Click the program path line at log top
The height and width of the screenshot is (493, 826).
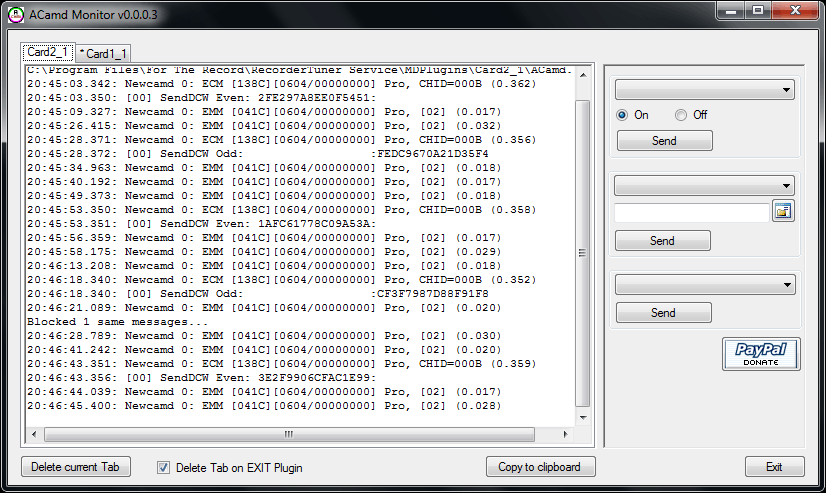[x=300, y=71]
